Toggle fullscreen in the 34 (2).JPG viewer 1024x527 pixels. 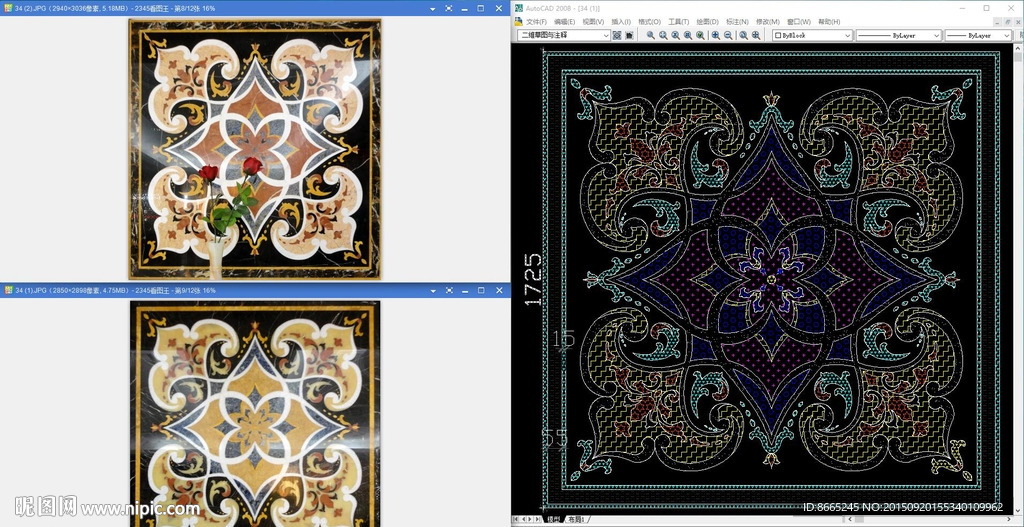[449, 8]
